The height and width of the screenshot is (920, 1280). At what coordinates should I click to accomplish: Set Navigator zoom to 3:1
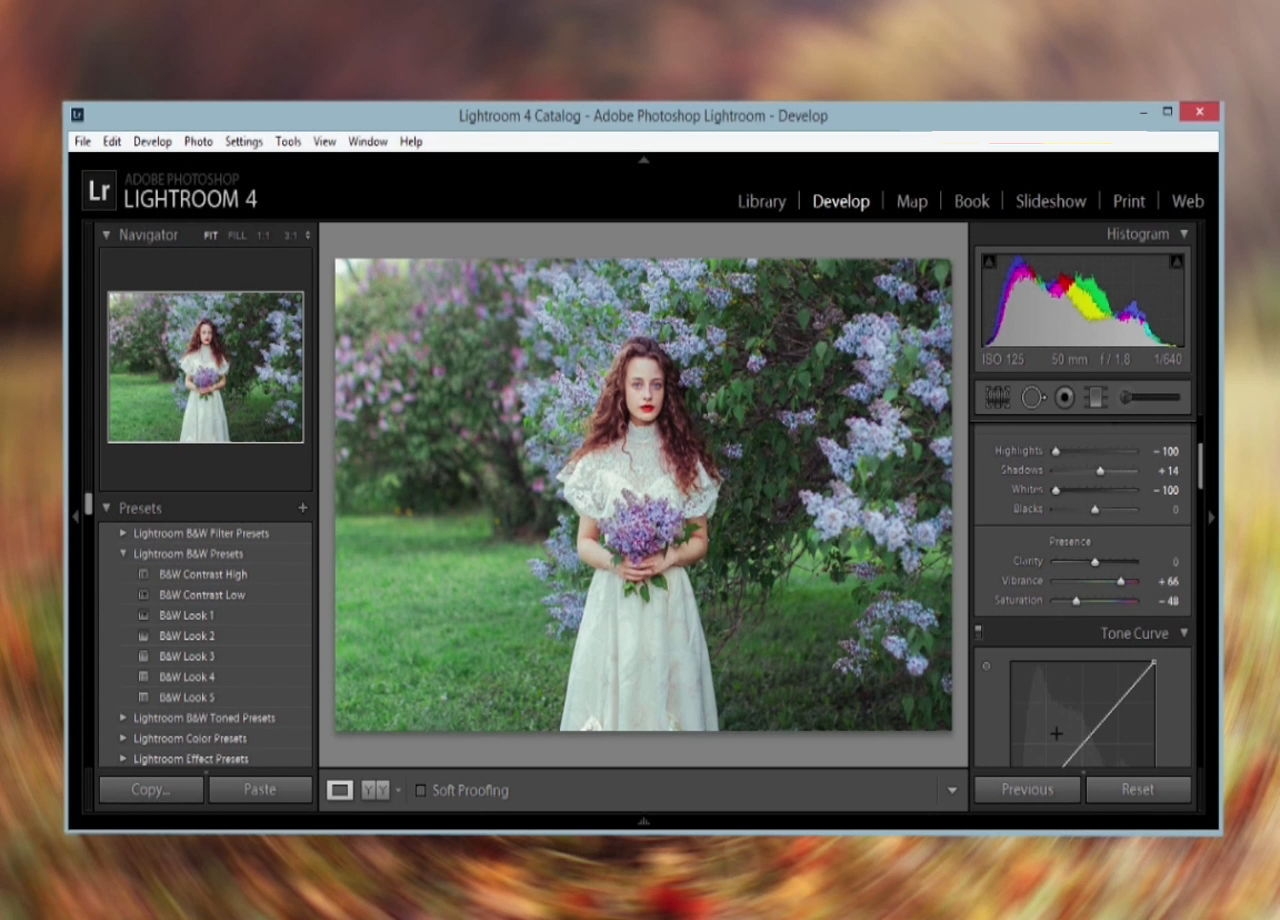click(290, 236)
